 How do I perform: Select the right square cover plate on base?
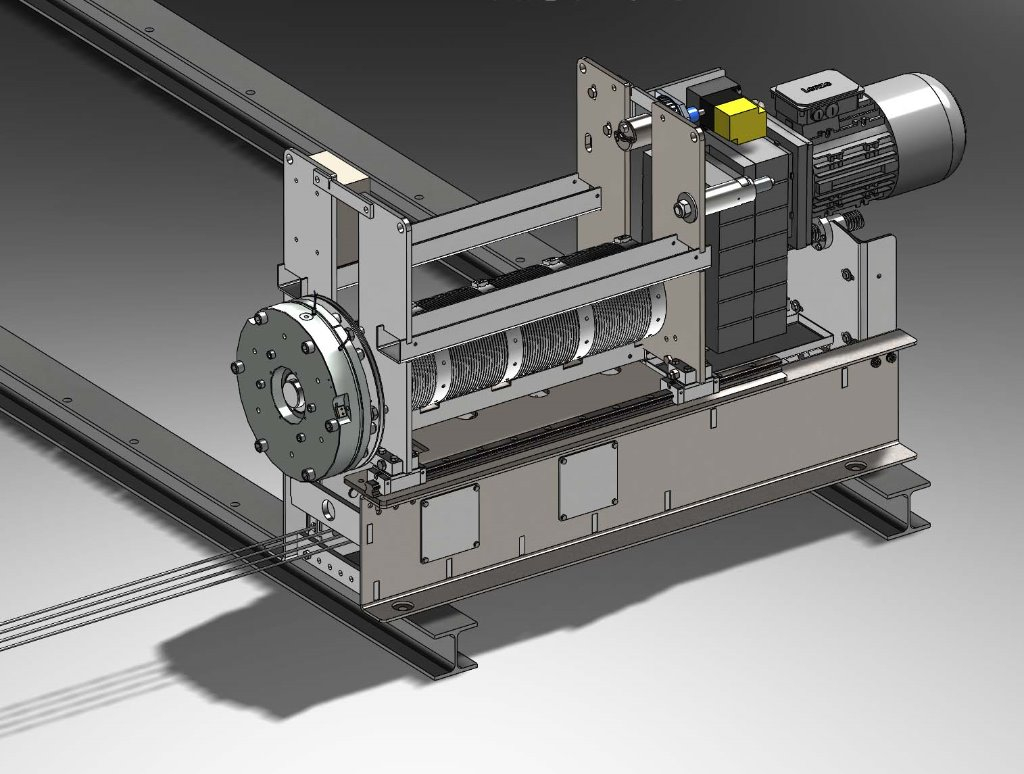pyautogui.click(x=587, y=479)
